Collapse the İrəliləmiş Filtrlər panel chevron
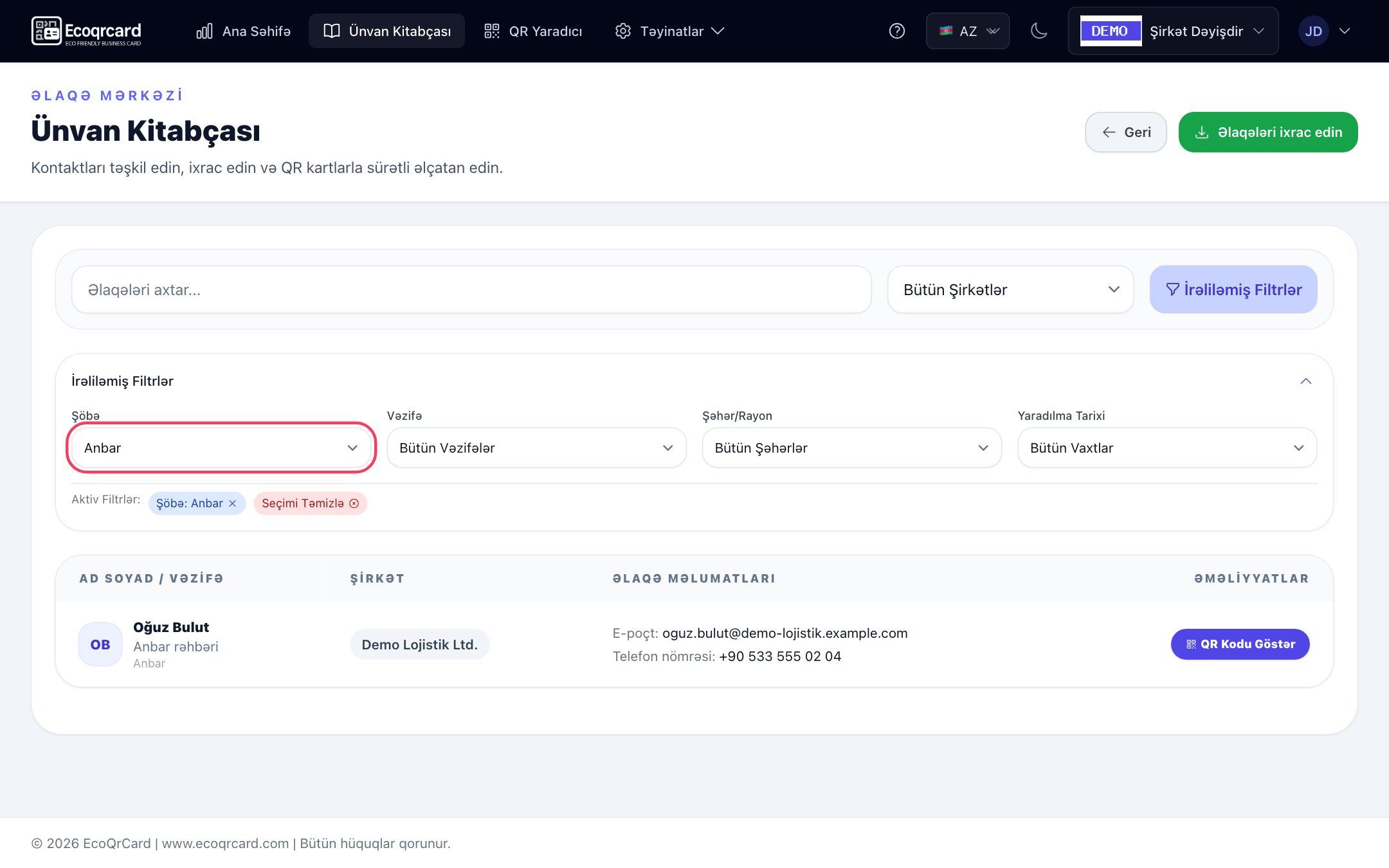 coord(1305,381)
